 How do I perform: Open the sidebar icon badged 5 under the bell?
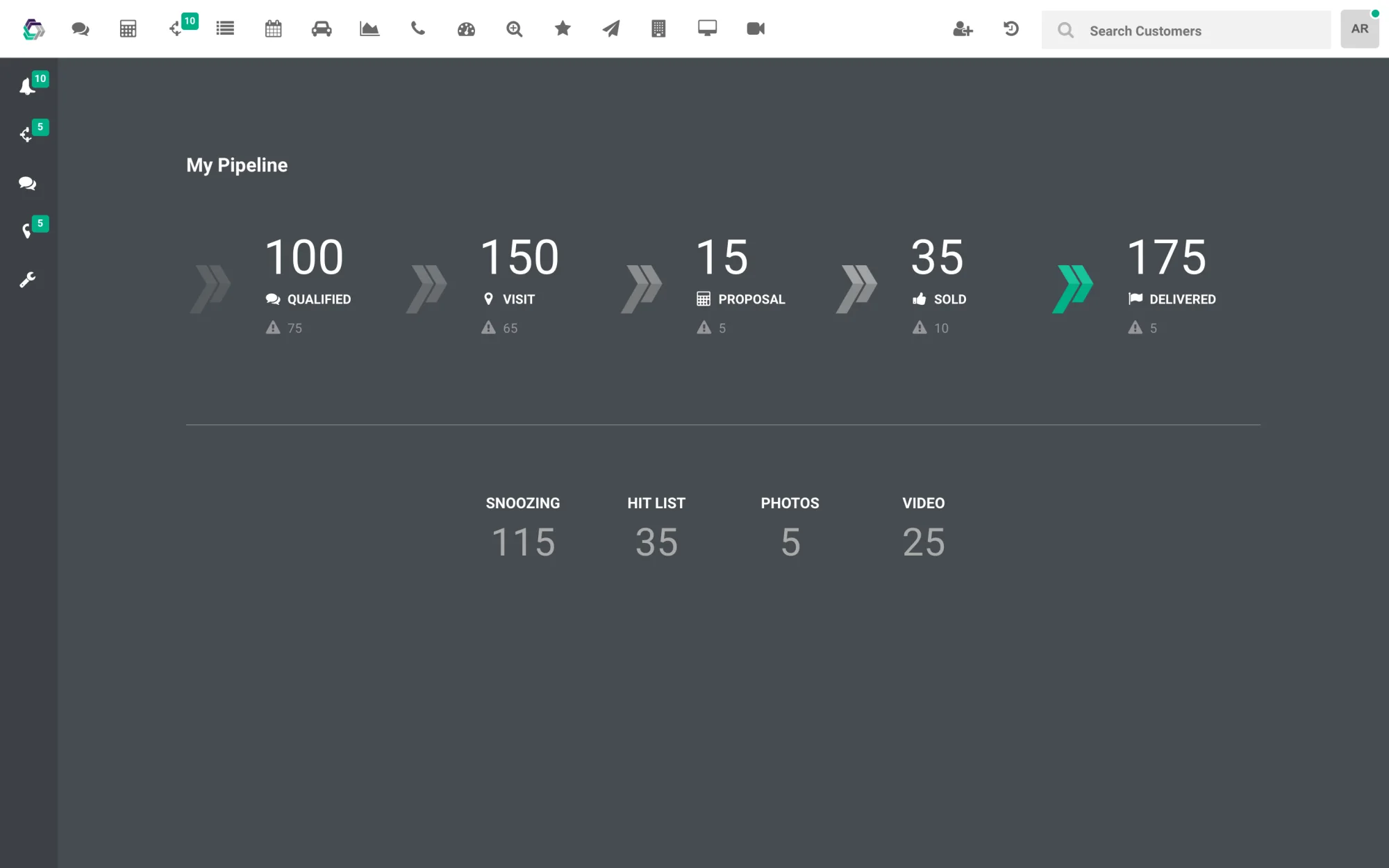[28, 133]
